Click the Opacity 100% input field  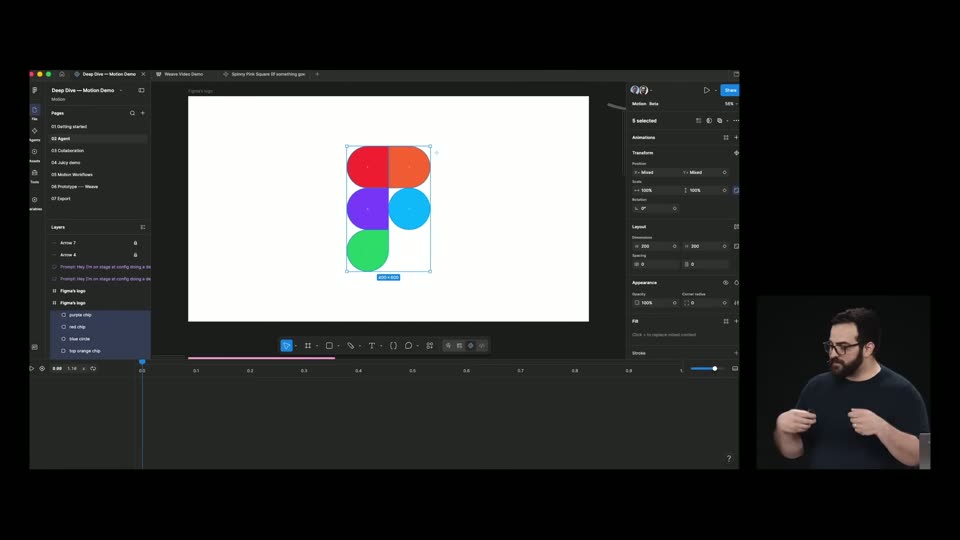click(656, 303)
